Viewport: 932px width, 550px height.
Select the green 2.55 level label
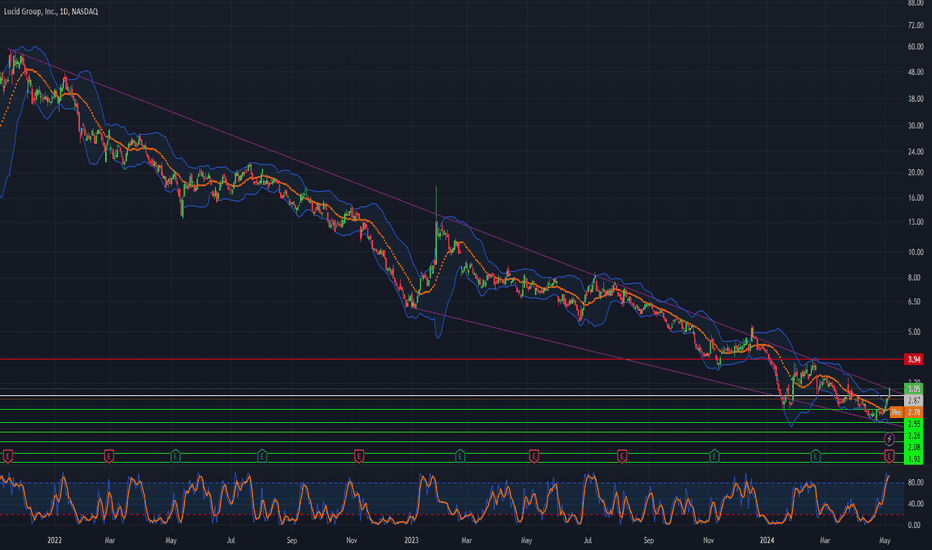[914, 424]
